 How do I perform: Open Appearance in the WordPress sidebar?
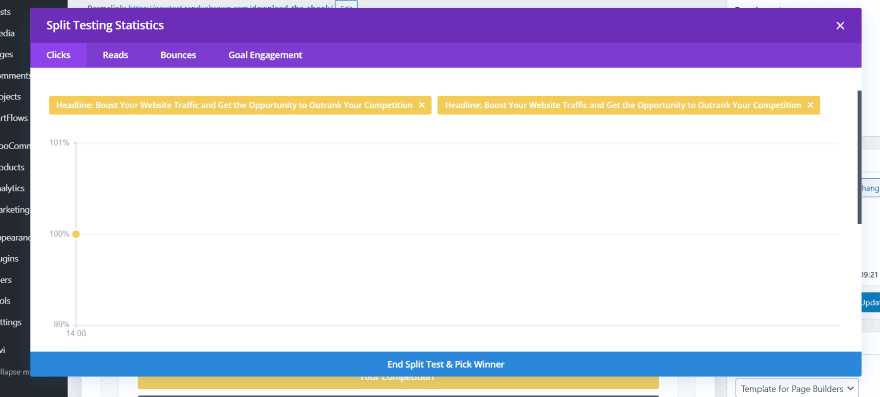coord(15,238)
